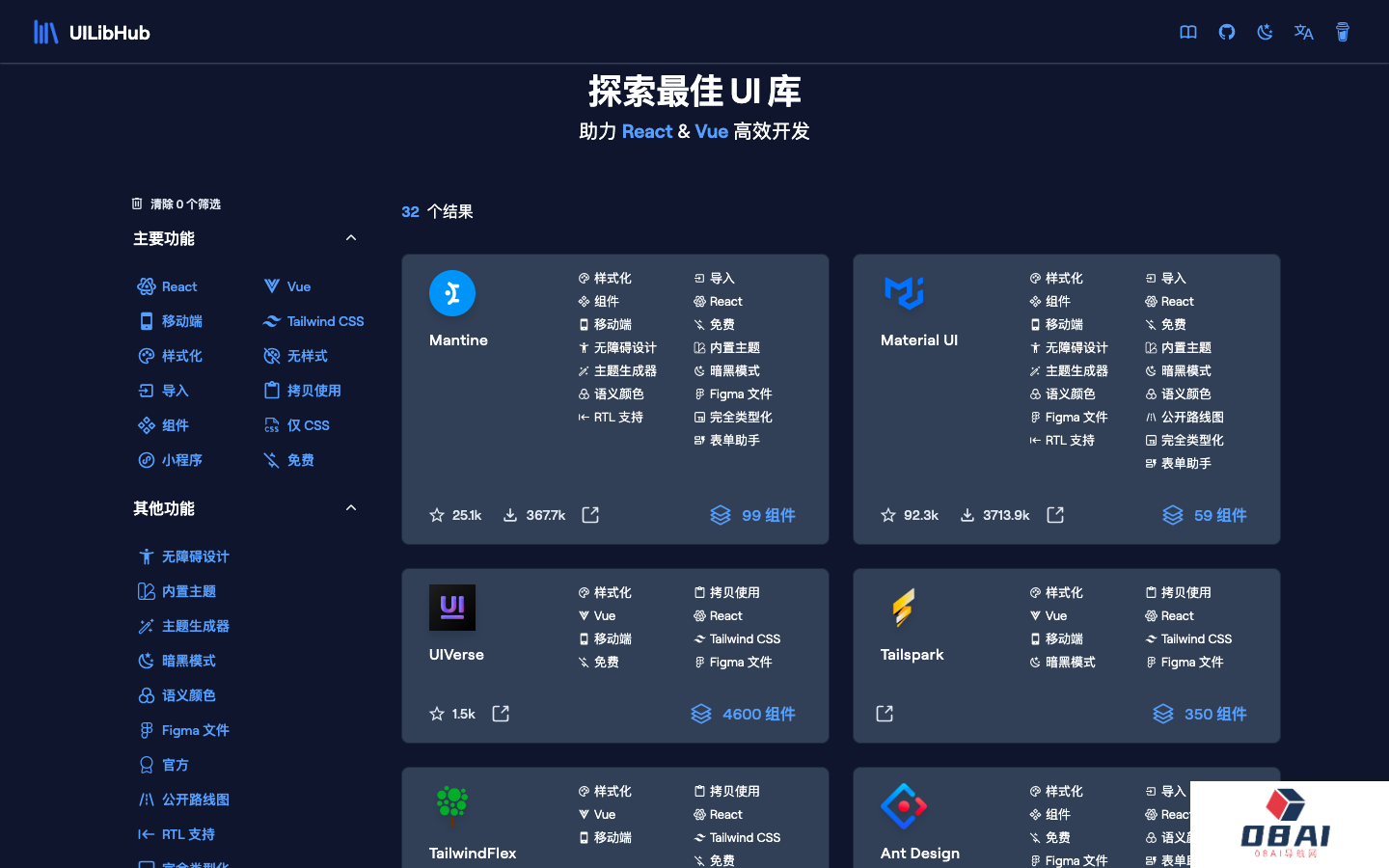Open Tailspark external link icon
The width and height of the screenshot is (1389, 868).
[x=885, y=714]
